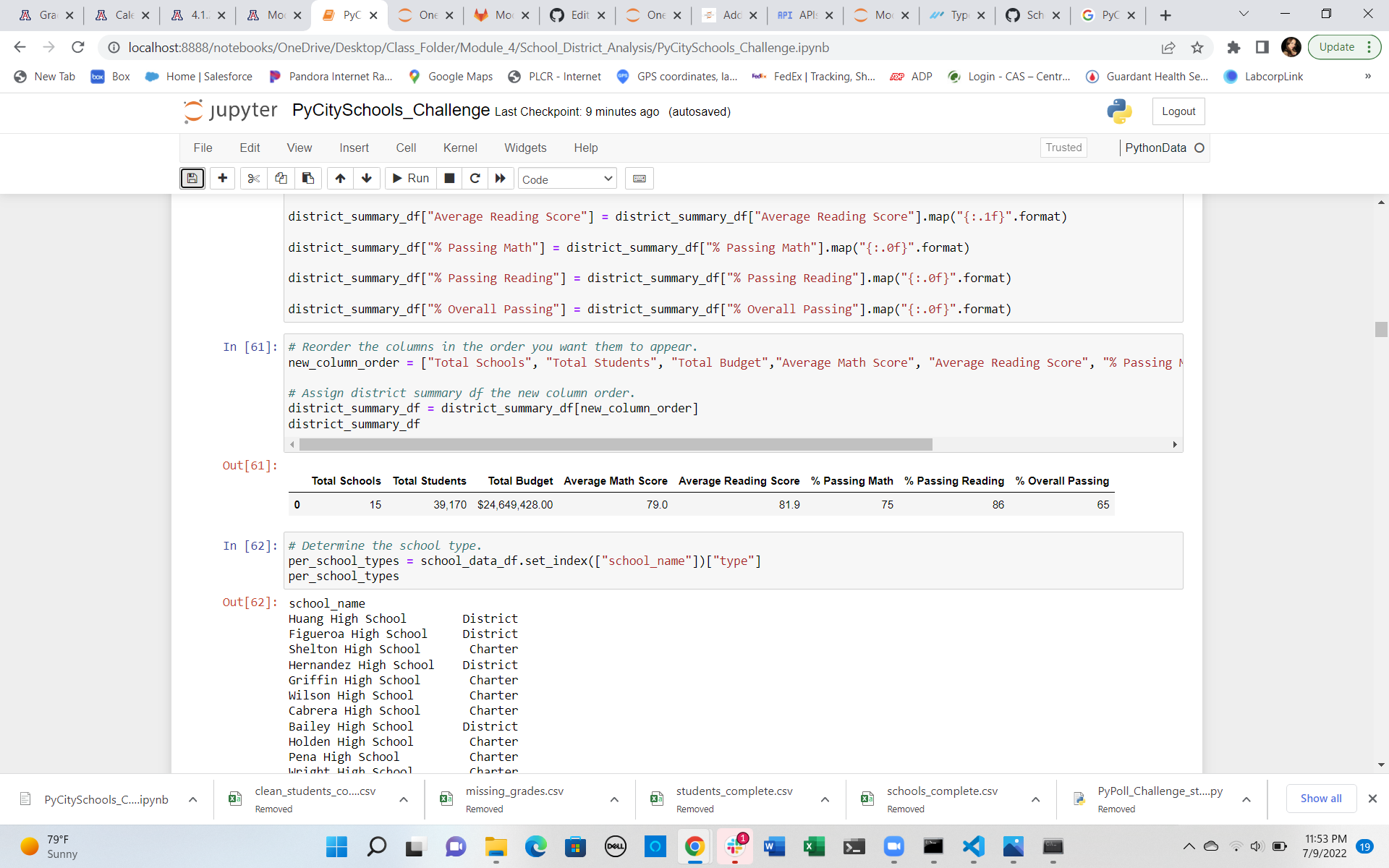Click Show all in the downloads bar

[x=1321, y=799]
